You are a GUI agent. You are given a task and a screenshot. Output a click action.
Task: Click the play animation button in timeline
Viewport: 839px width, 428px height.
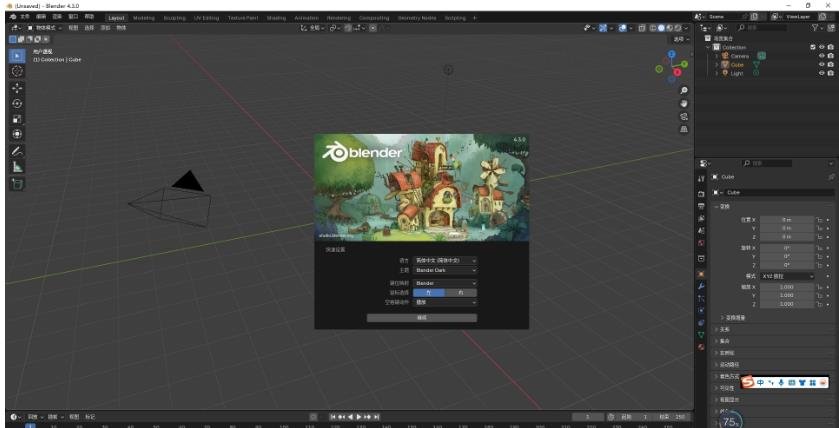point(359,417)
